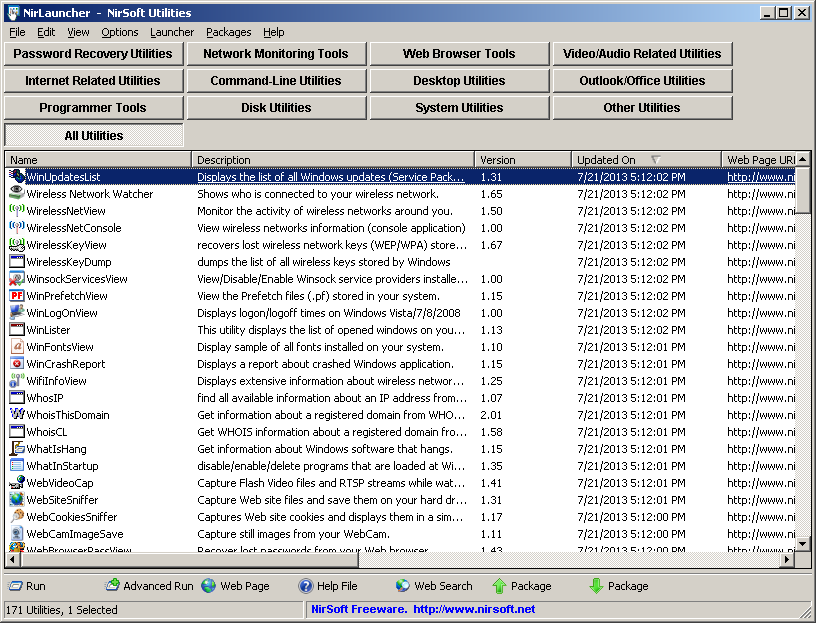Switch to System Utilities group

[460, 108]
